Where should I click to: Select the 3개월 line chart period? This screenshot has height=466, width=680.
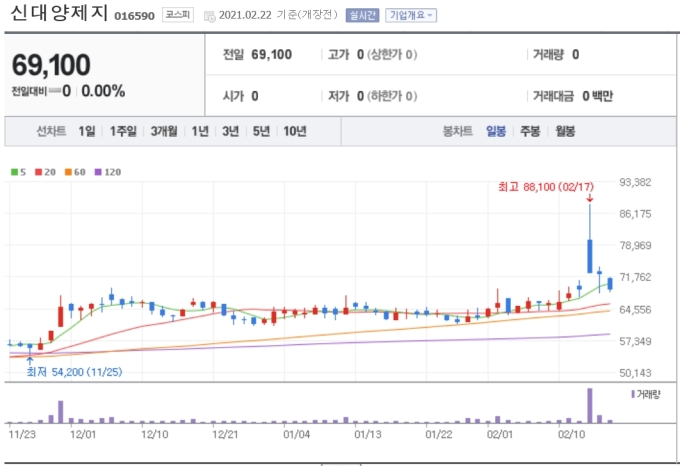pyautogui.click(x=164, y=131)
